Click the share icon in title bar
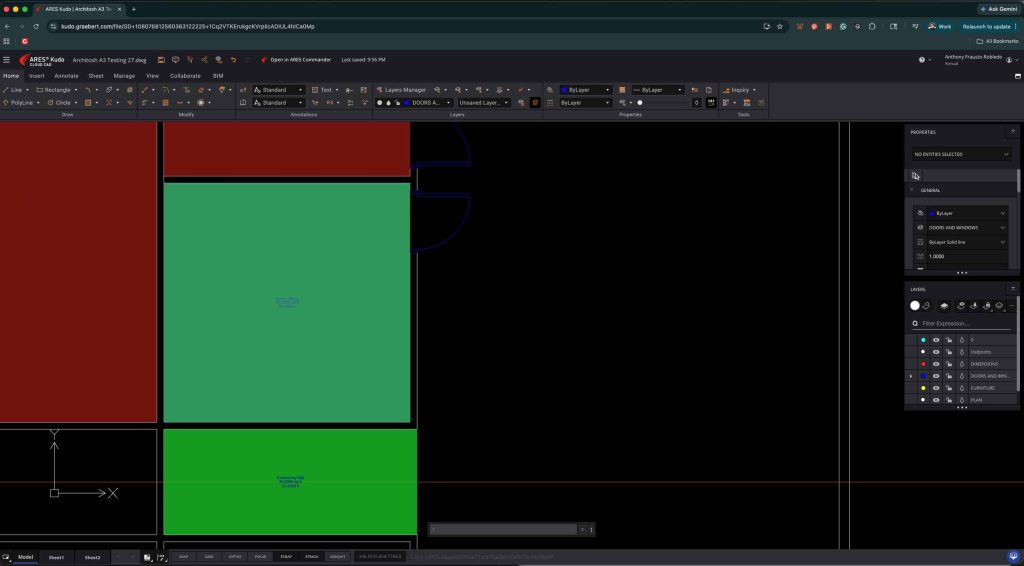The width and height of the screenshot is (1024, 566). point(204,59)
